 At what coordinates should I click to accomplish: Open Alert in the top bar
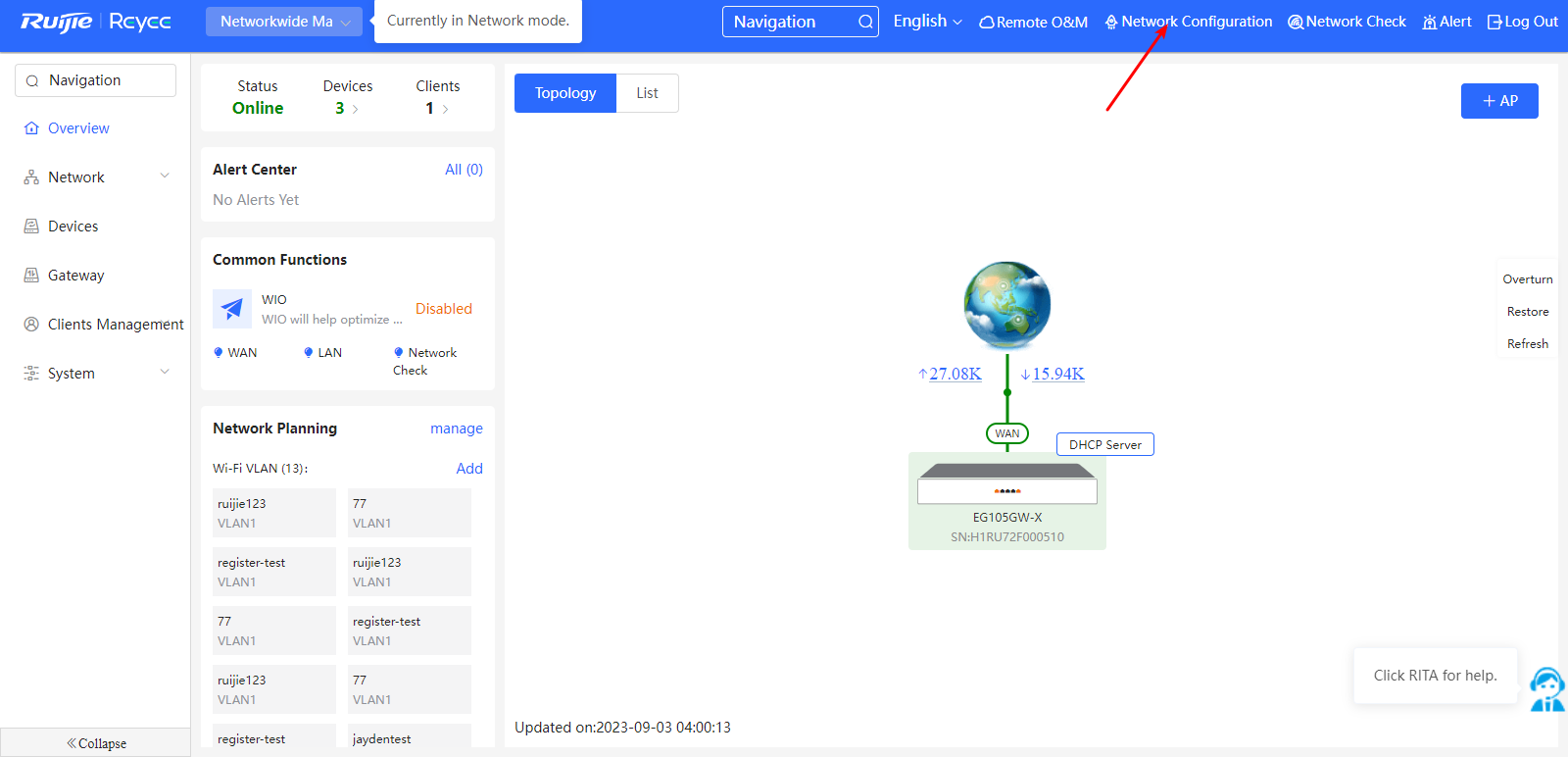(1446, 22)
